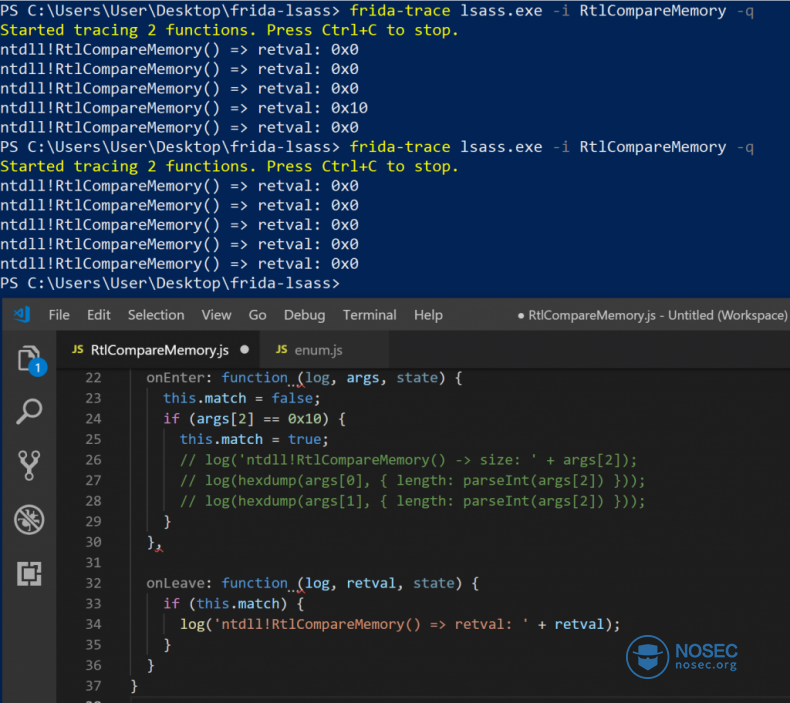Click the VS Code logo icon
The height and width of the screenshot is (703, 790).
click(x=22, y=315)
